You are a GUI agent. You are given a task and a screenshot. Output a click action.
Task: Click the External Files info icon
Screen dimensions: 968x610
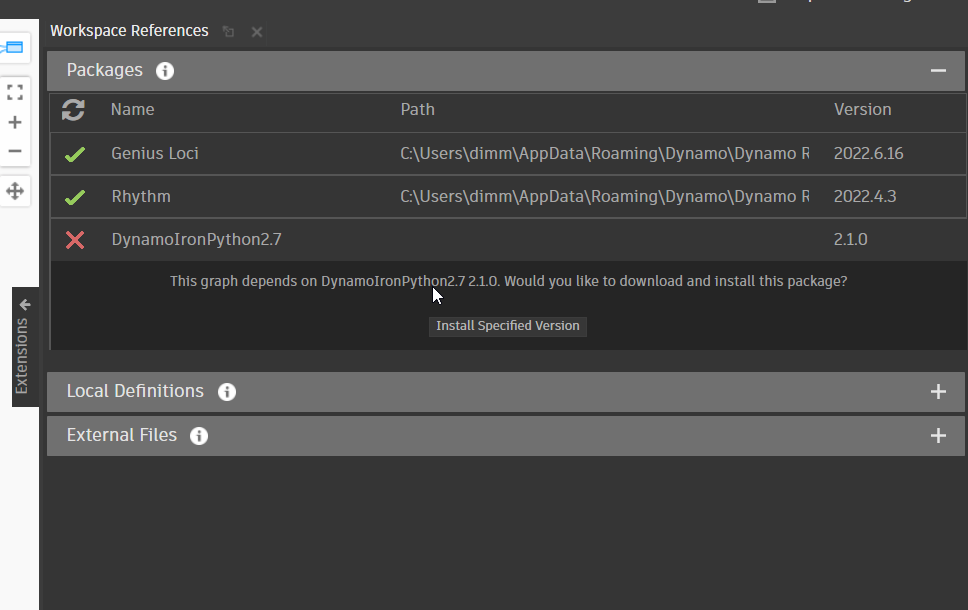coord(198,436)
